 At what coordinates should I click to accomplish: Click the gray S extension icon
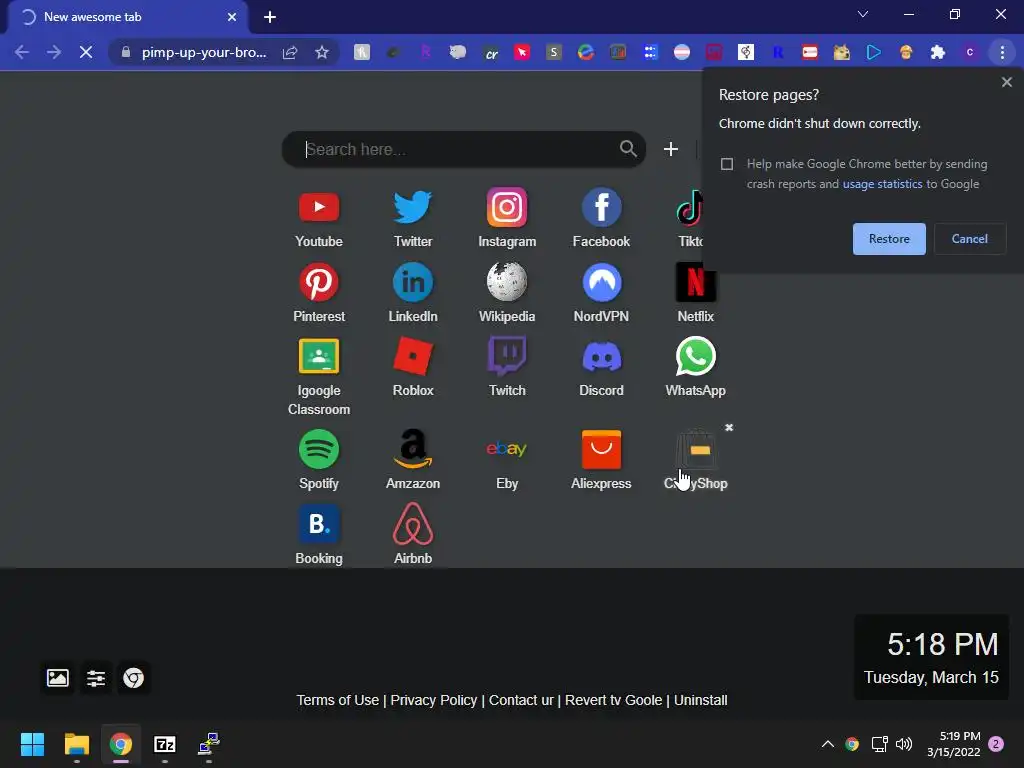click(554, 52)
